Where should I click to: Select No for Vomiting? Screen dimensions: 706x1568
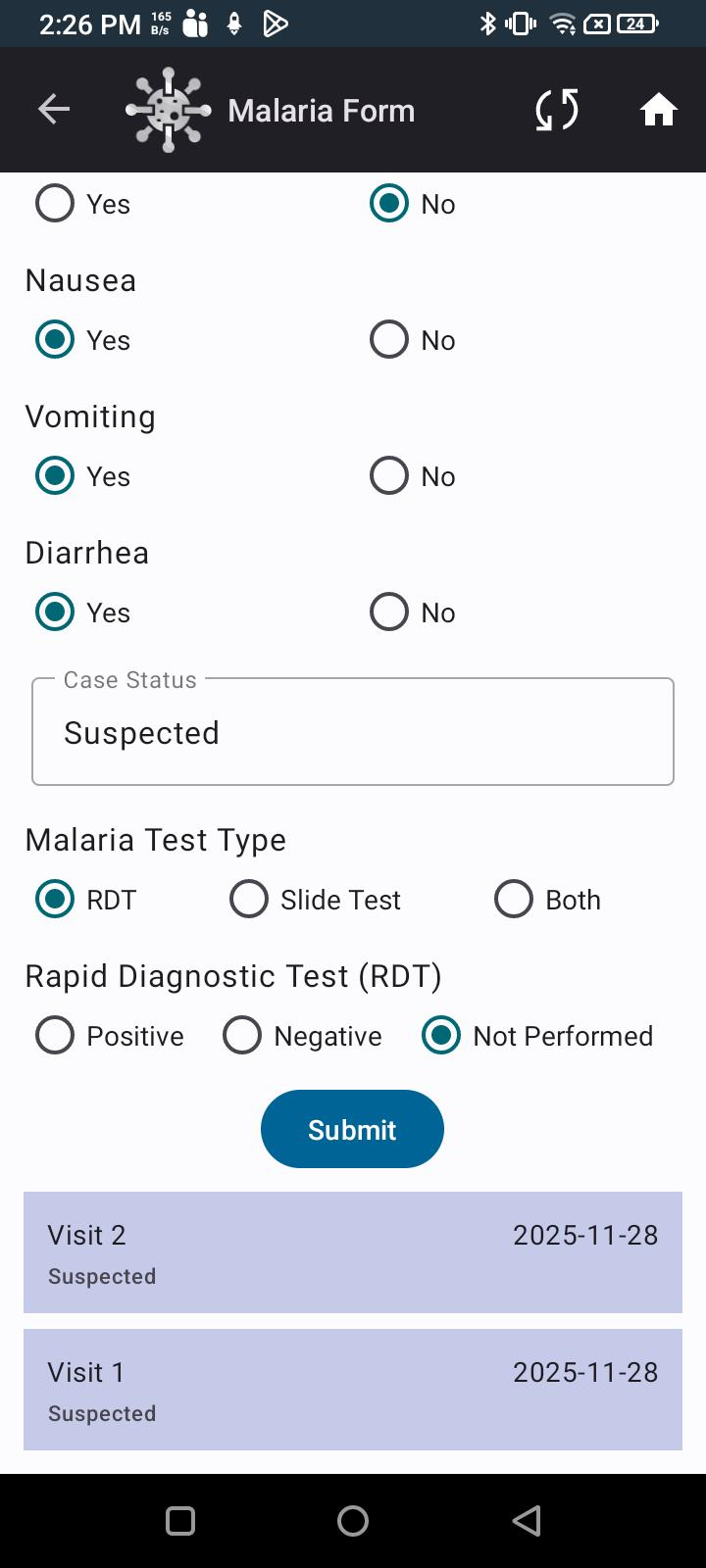tap(389, 476)
